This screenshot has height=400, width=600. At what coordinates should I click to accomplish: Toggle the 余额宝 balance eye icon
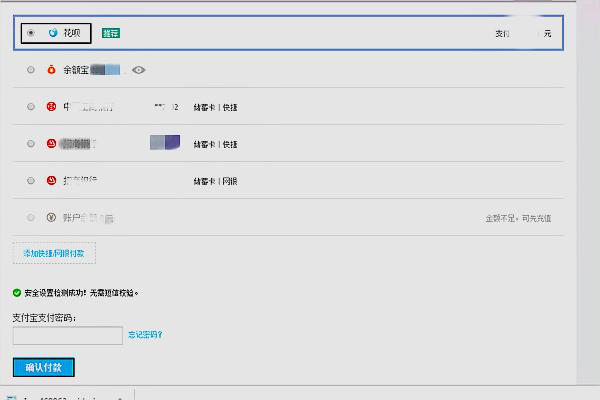[139, 70]
